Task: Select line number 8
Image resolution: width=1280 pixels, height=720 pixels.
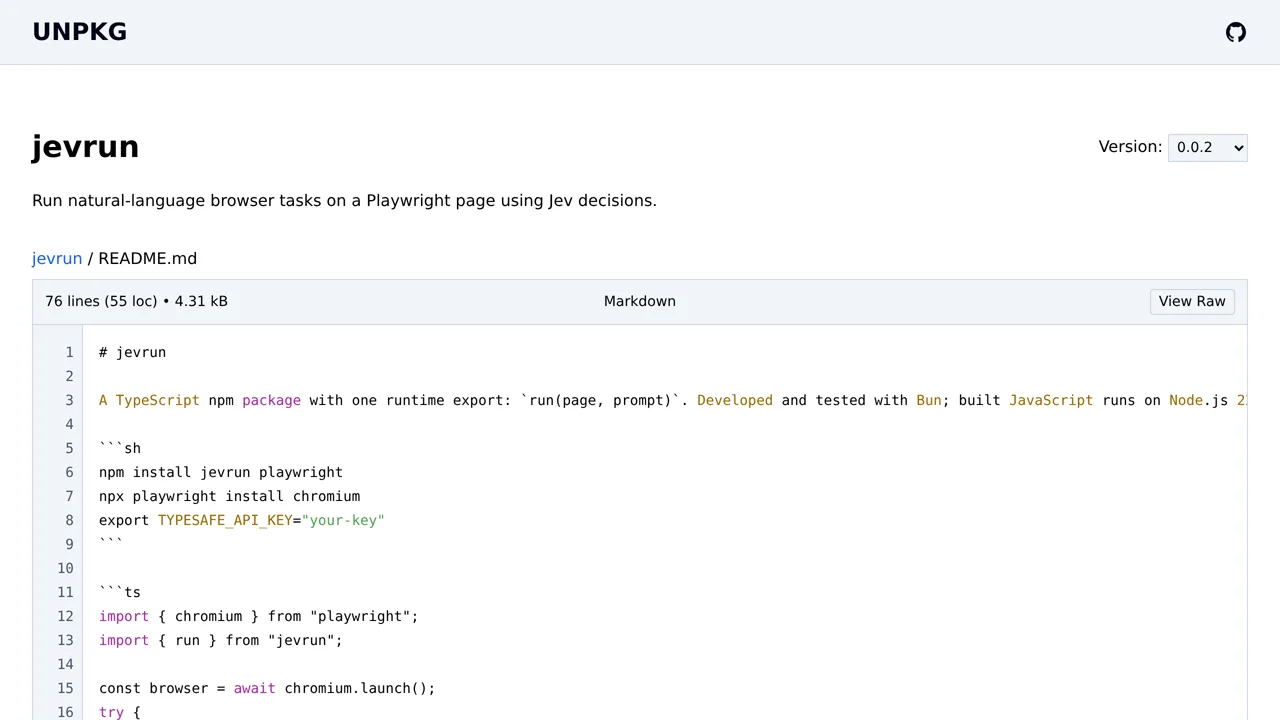Action: [x=70, y=520]
